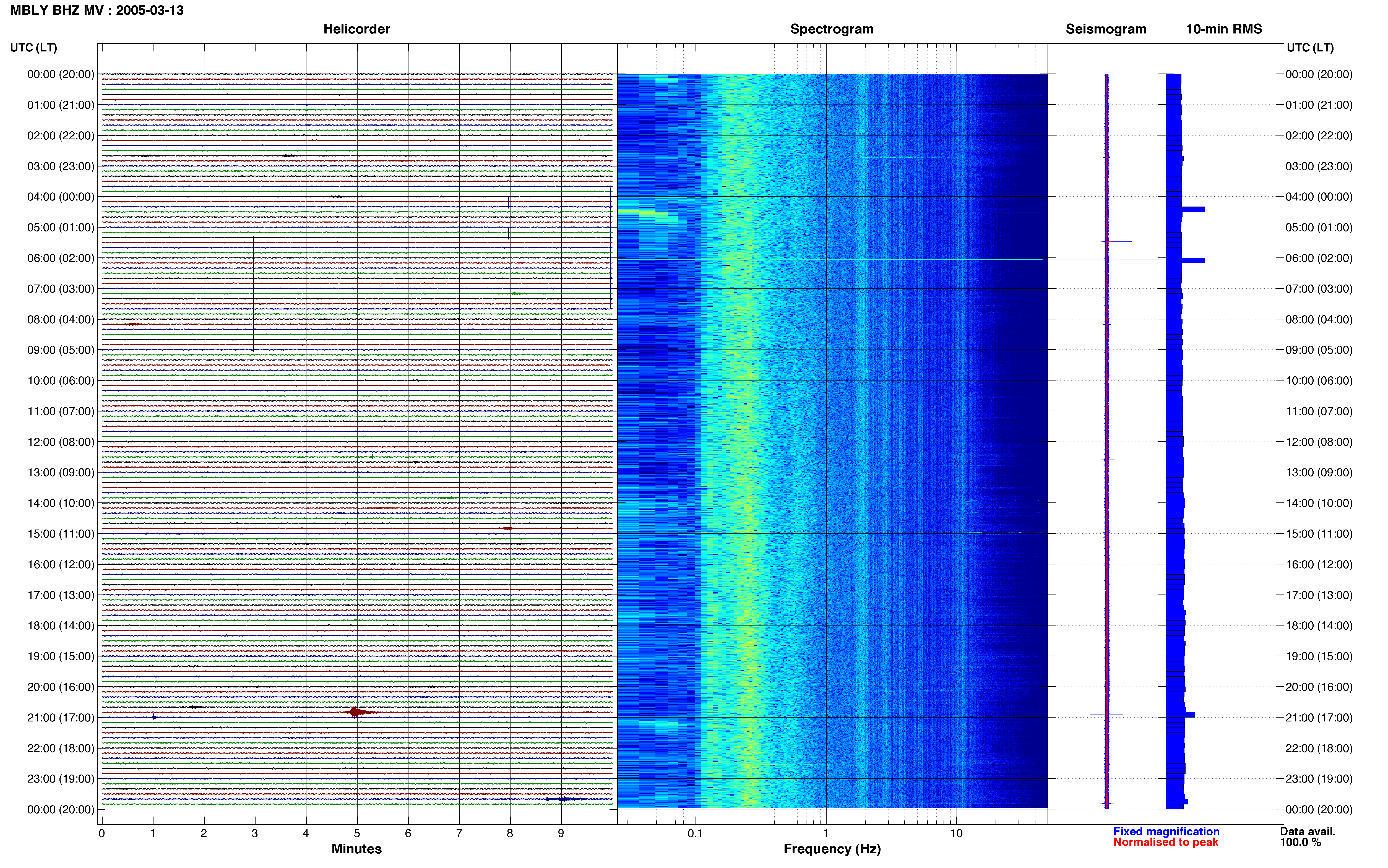
Task: Click the right-side 'UTC (LT)' axis label
Action: click(1310, 48)
